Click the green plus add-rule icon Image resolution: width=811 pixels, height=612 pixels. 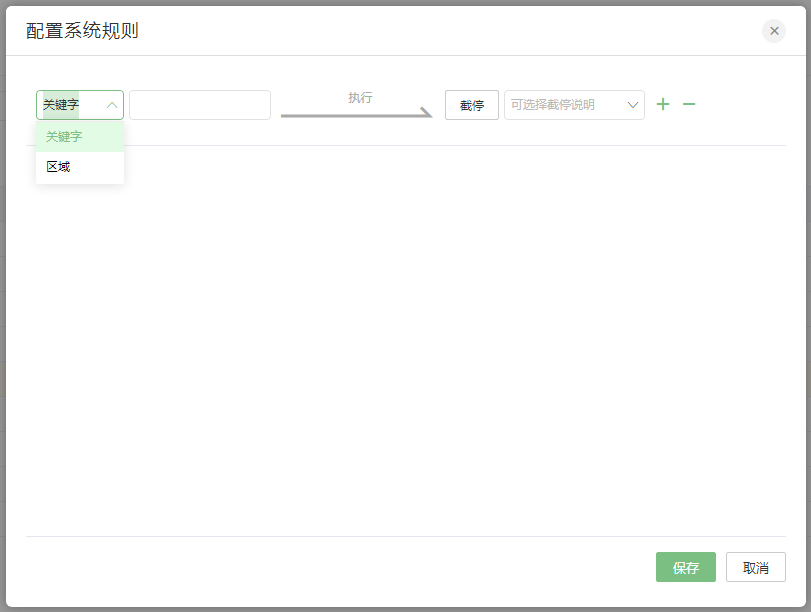(663, 105)
